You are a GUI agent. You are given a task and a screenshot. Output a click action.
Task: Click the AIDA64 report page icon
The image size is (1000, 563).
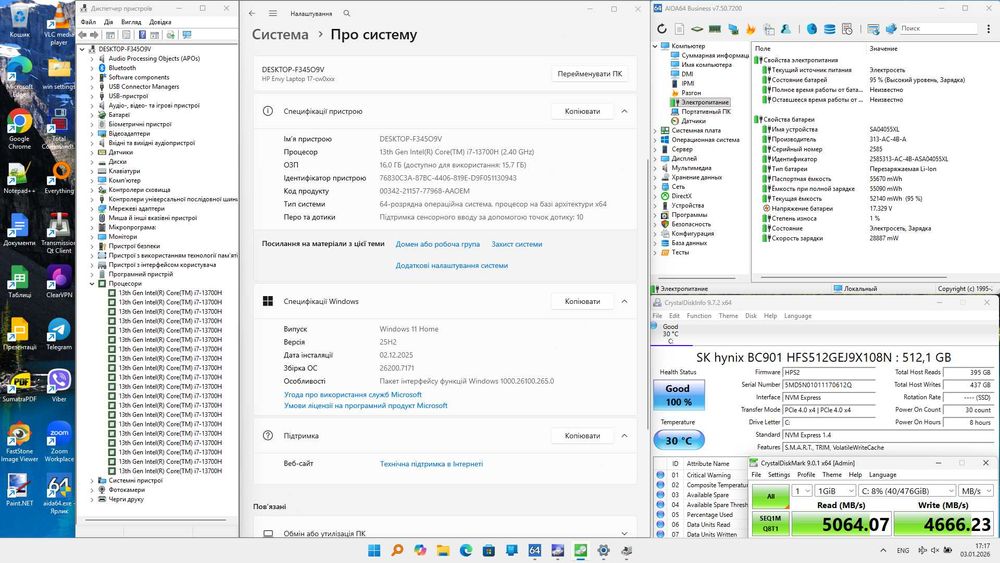(x=680, y=29)
